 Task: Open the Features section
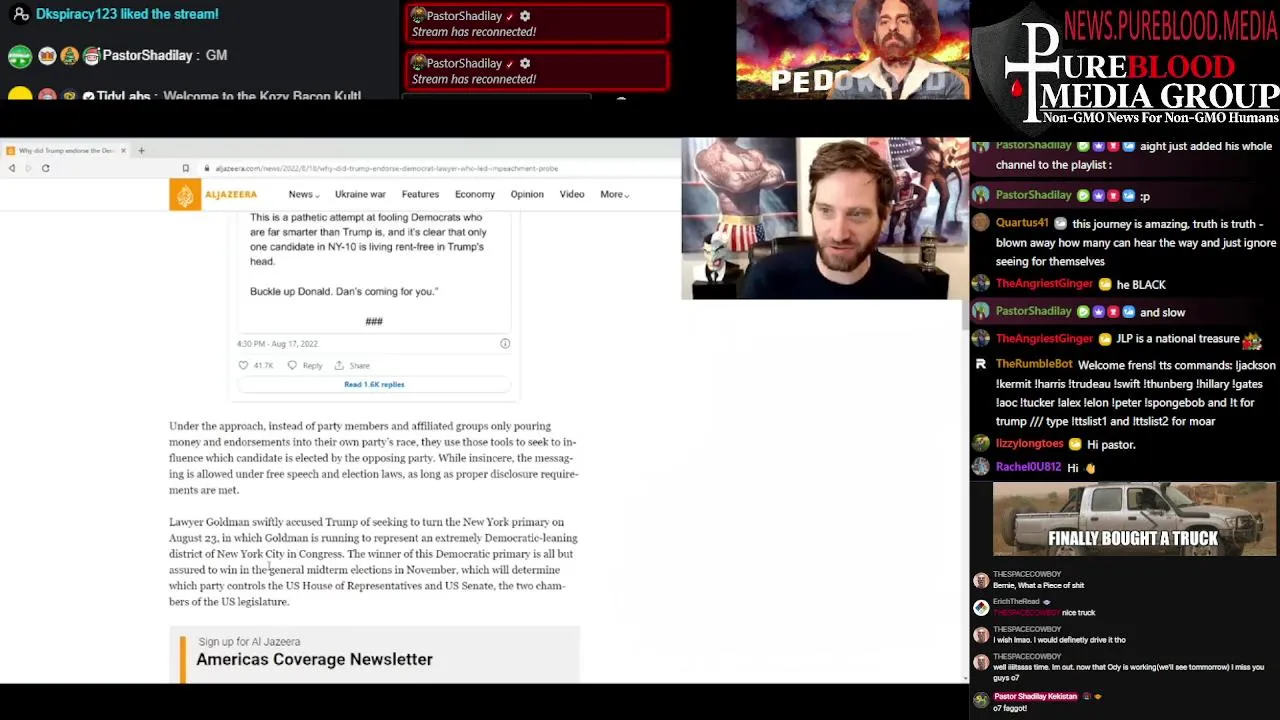420,194
